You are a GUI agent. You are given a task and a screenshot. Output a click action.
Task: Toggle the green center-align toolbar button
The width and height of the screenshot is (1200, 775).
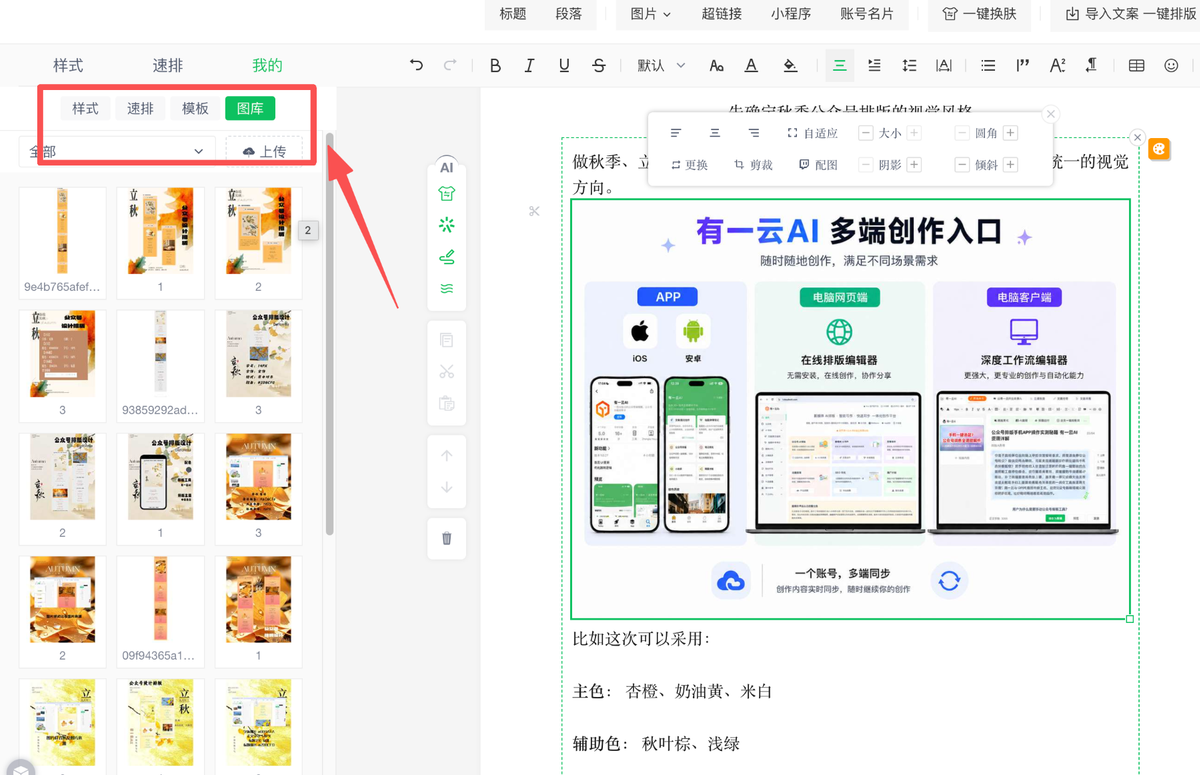point(840,66)
